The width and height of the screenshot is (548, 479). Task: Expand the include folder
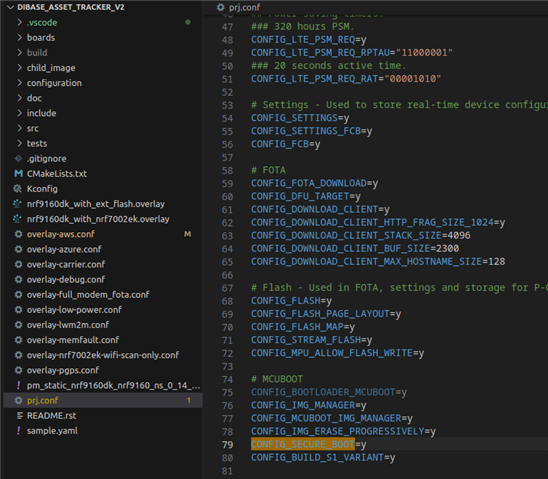click(20, 113)
